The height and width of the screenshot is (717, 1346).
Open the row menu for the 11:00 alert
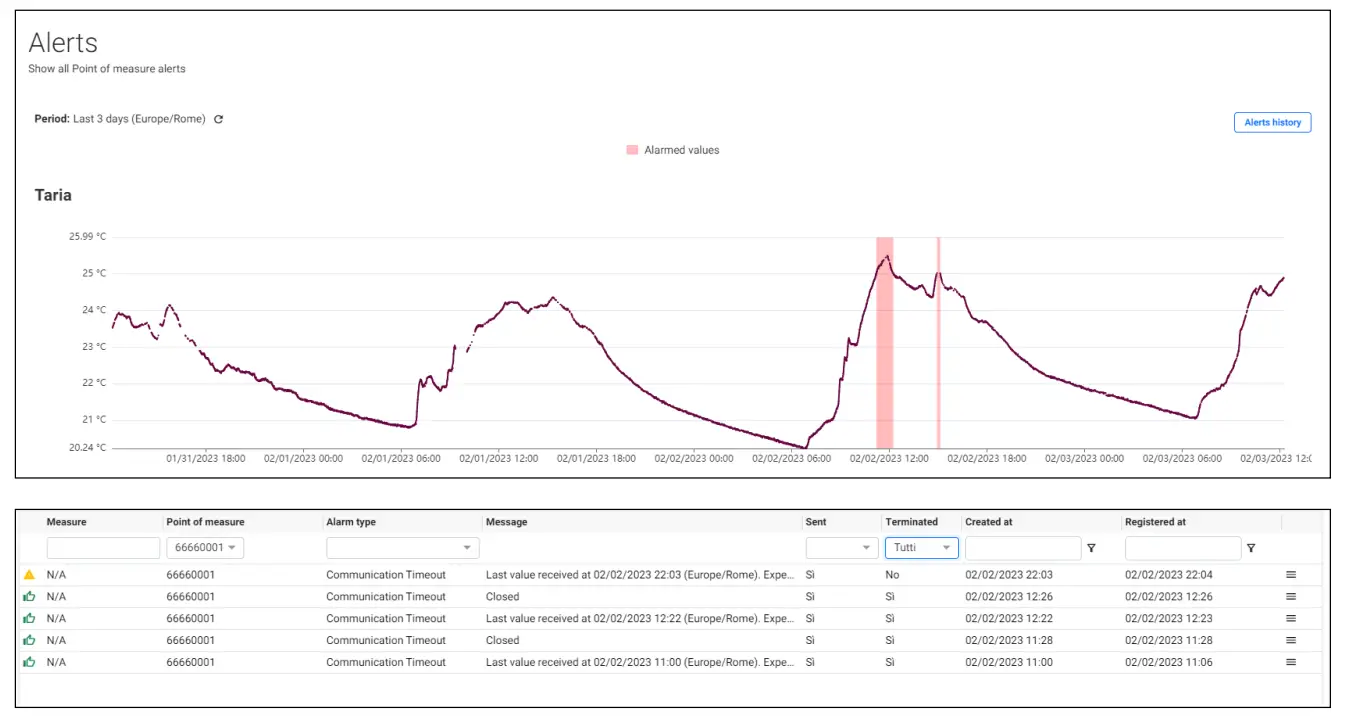pyautogui.click(x=1291, y=662)
